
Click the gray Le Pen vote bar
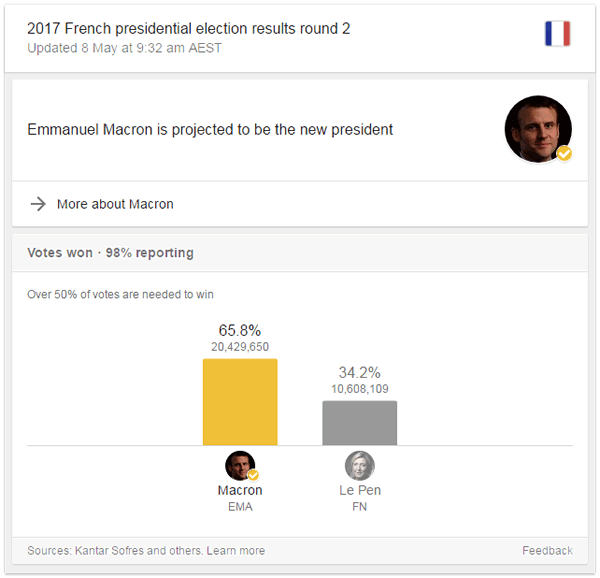coord(359,422)
